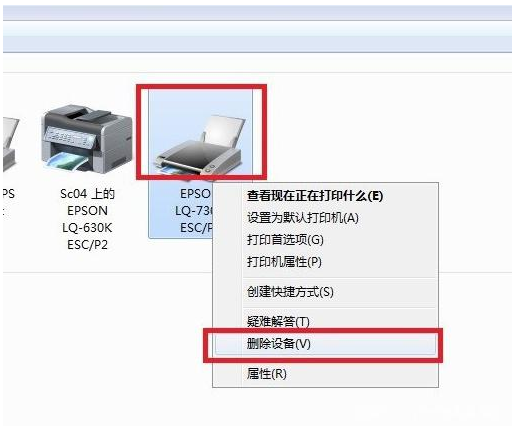Click the window title bar strip at top

click(257, 13)
